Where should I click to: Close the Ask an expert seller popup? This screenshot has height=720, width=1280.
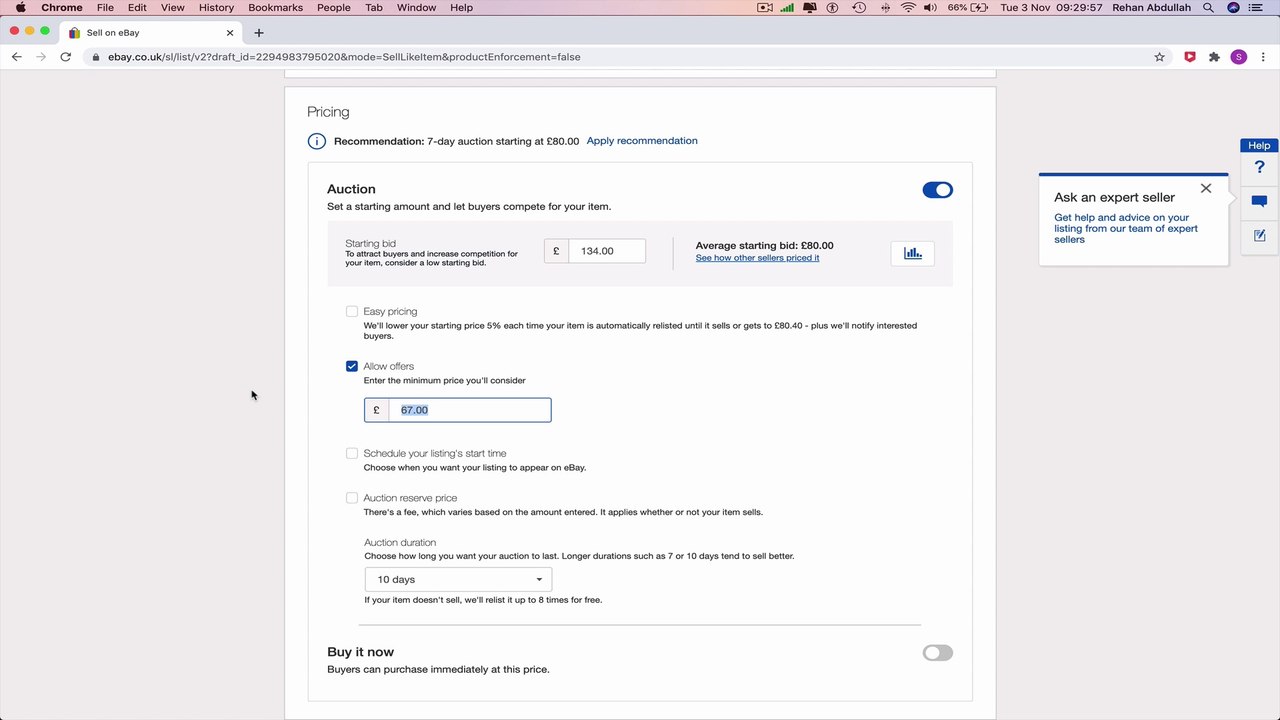point(1206,188)
